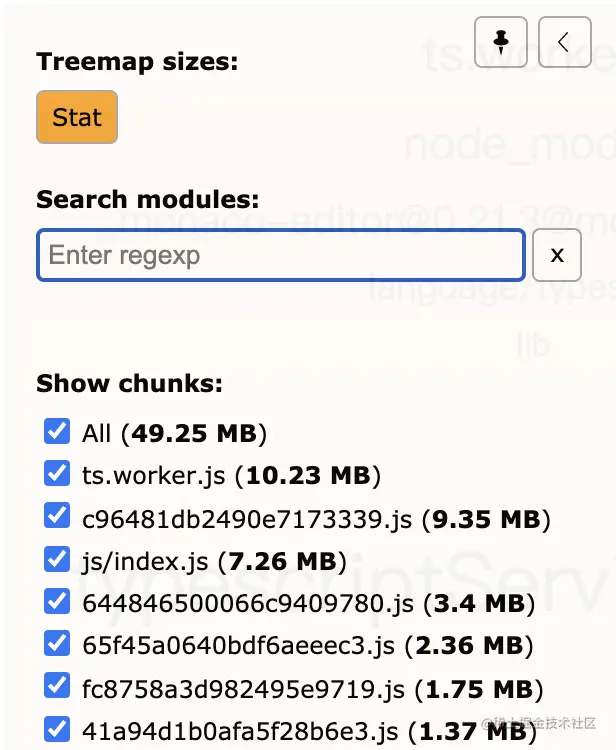This screenshot has height=750, width=616.
Task: Select the Stat treemap size button
Action: (77, 117)
